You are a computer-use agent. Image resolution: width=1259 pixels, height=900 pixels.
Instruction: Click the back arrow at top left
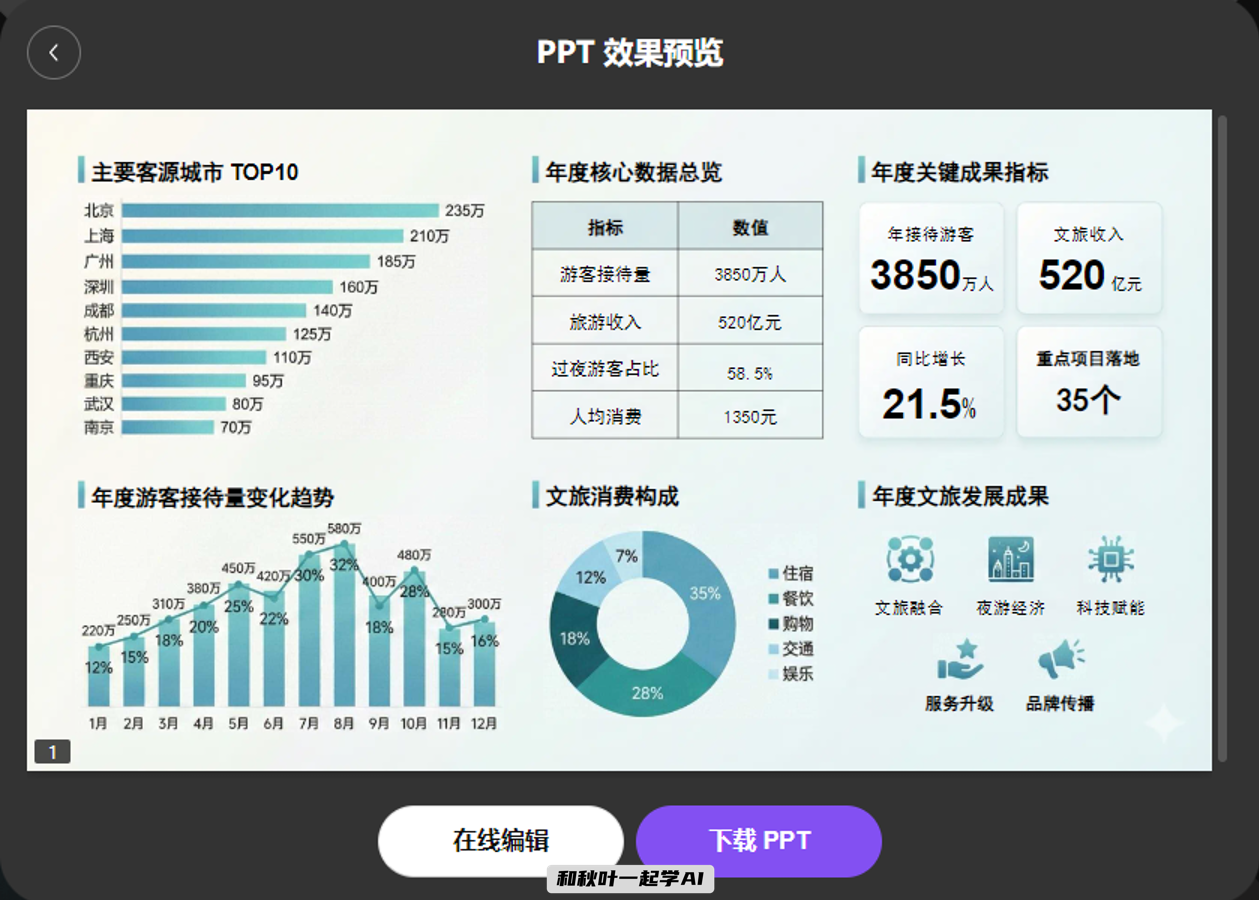tap(54, 53)
